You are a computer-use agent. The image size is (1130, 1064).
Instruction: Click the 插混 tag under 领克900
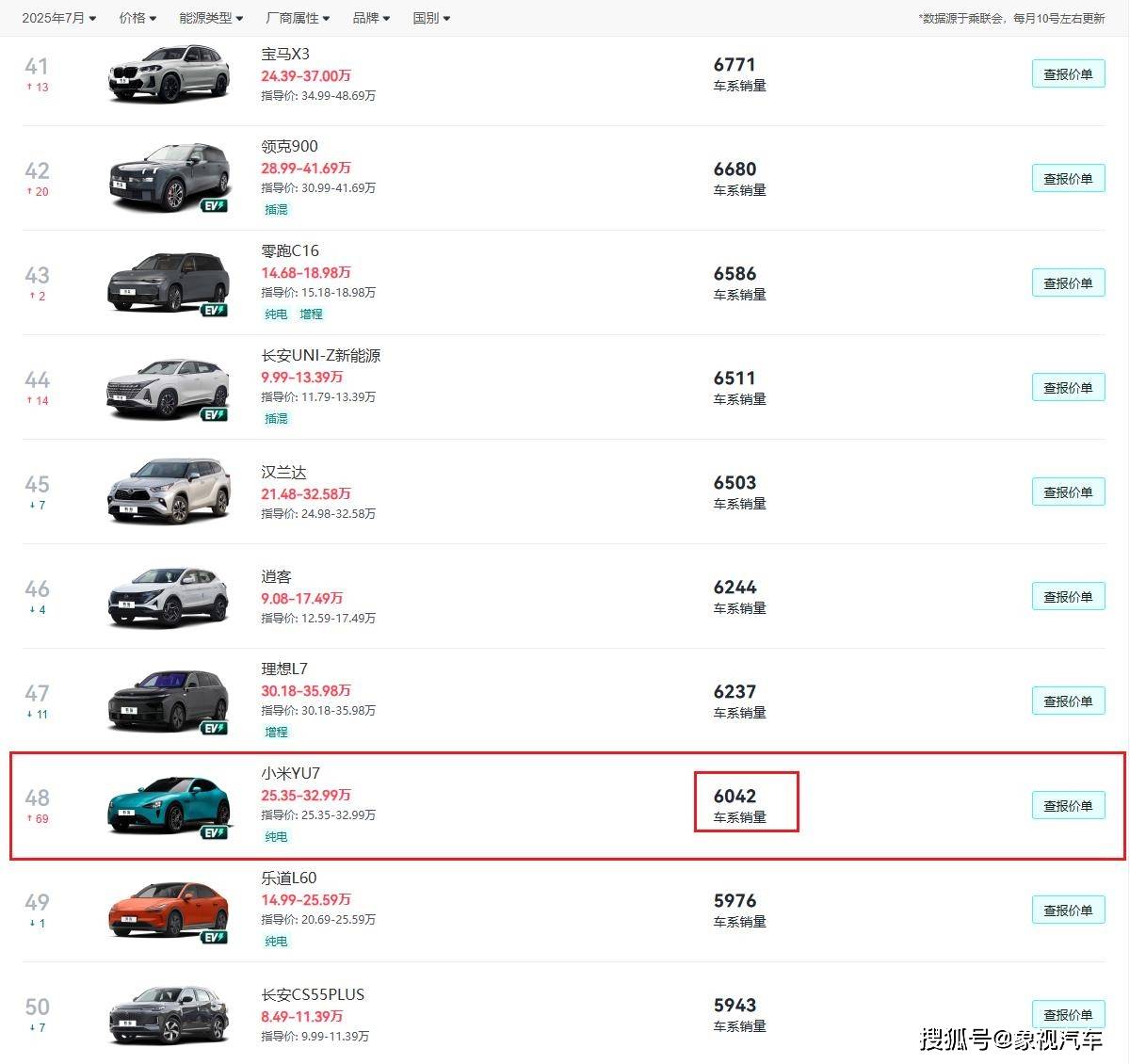(276, 210)
